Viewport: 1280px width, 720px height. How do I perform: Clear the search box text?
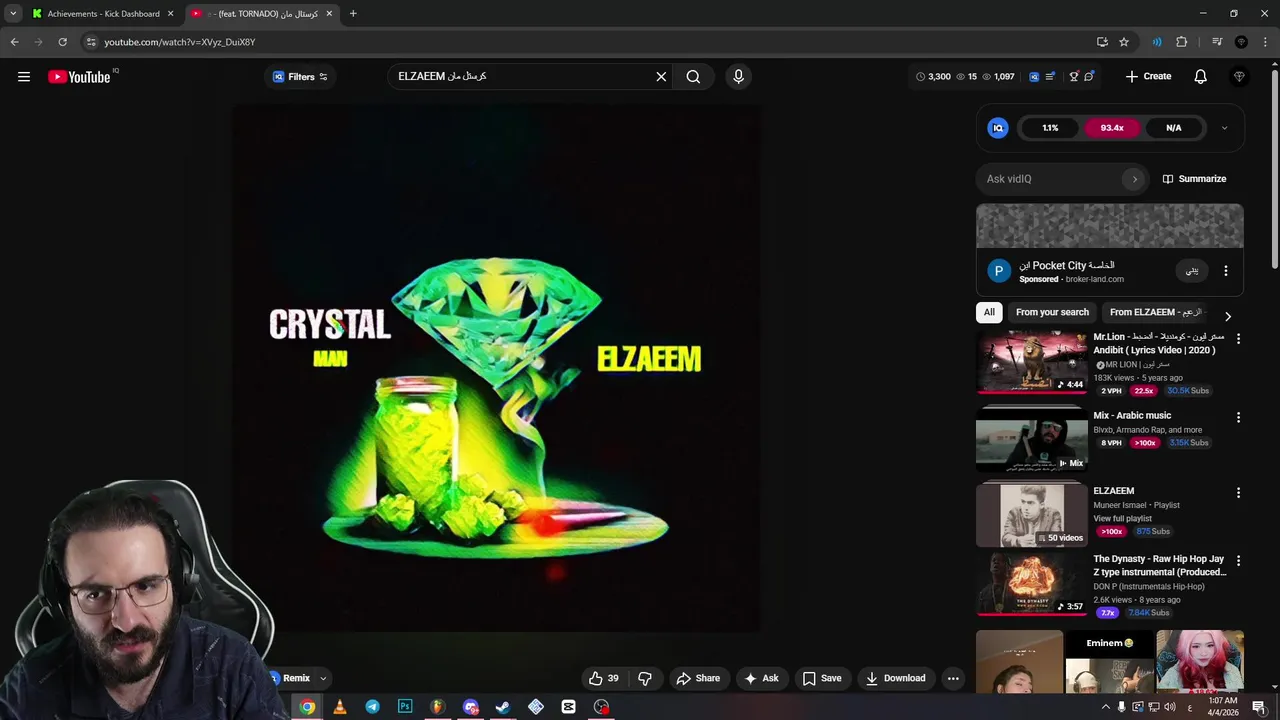point(661,77)
